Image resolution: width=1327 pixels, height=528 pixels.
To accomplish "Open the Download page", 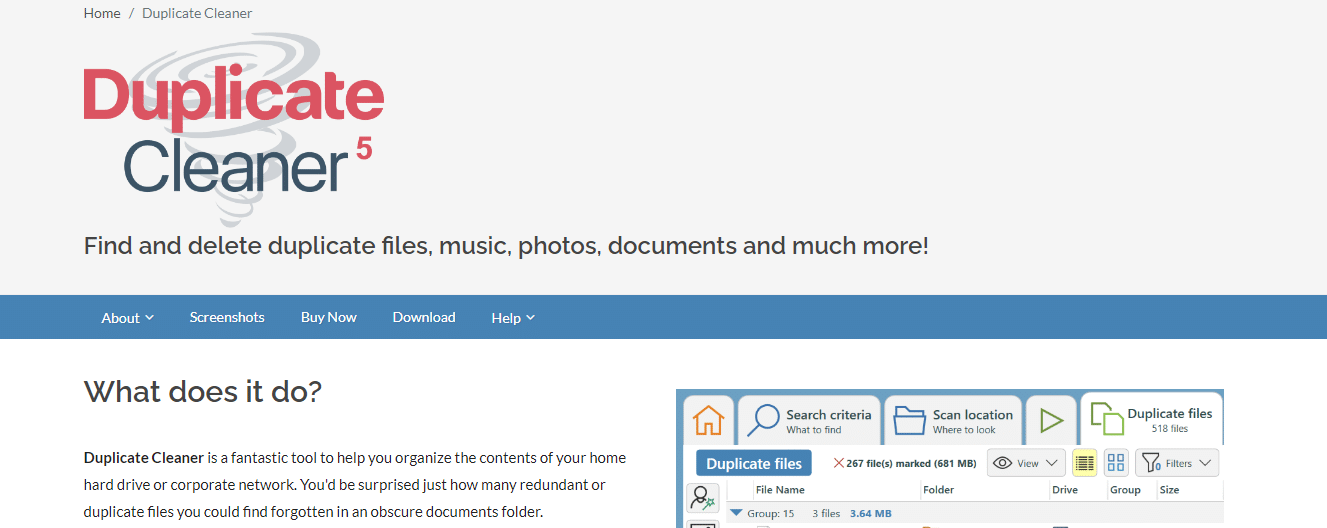I will pyautogui.click(x=424, y=317).
